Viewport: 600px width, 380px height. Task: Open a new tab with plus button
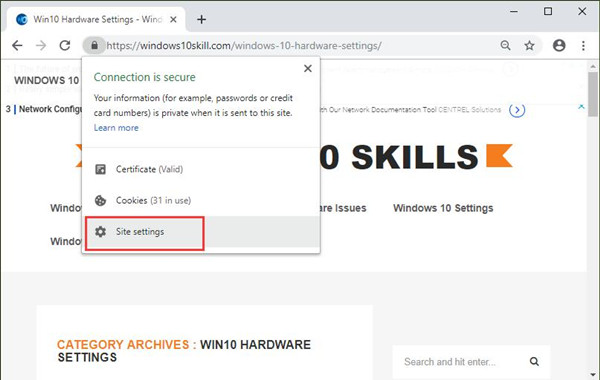coord(201,19)
